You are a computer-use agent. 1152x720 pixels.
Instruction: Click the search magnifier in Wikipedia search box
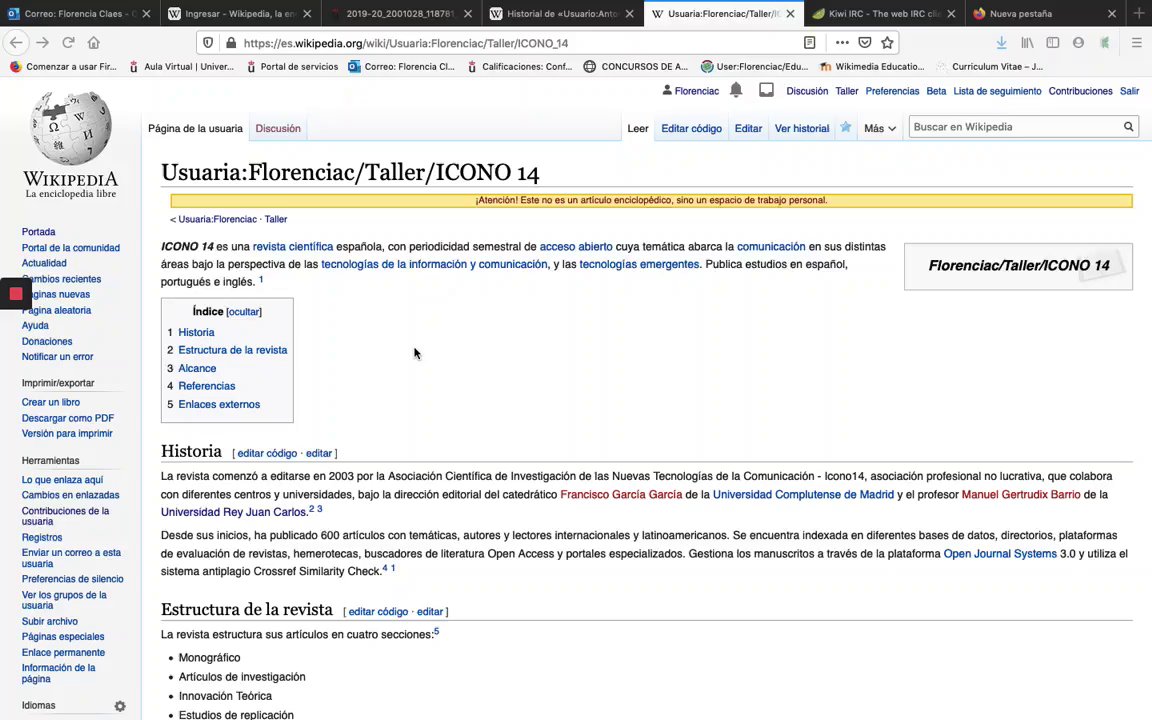point(1128,126)
